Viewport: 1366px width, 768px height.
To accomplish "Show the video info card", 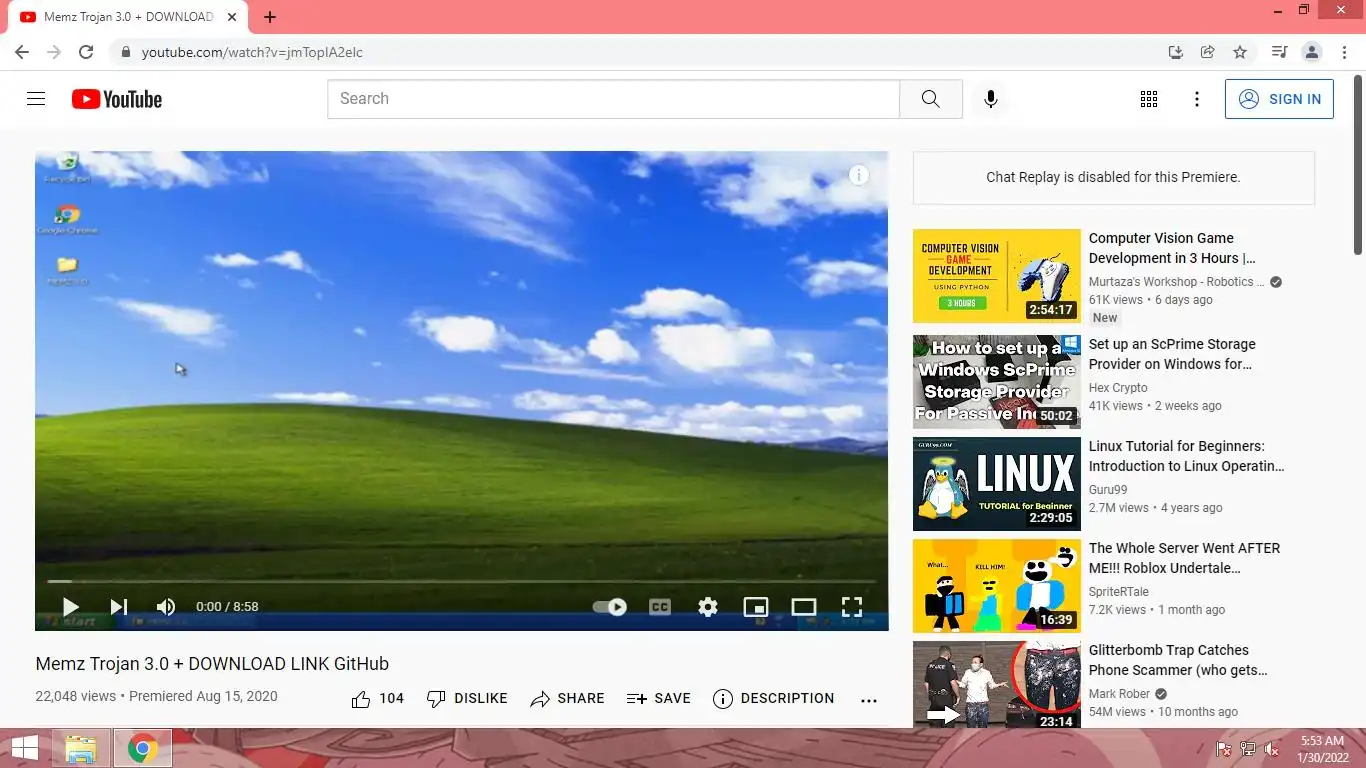I will pos(859,175).
